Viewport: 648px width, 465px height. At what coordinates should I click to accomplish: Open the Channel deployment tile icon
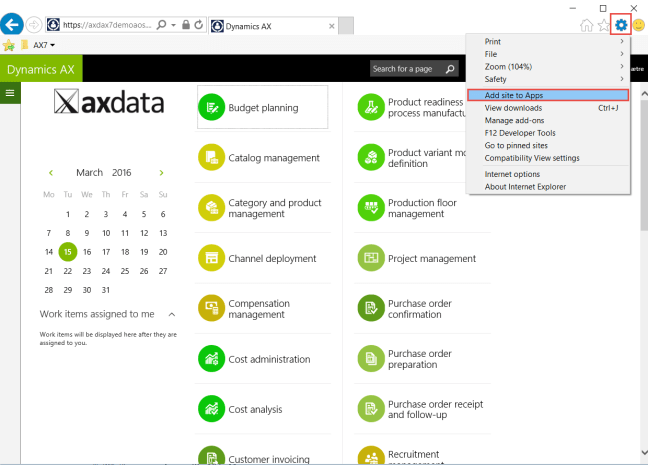pyautogui.click(x=211, y=258)
